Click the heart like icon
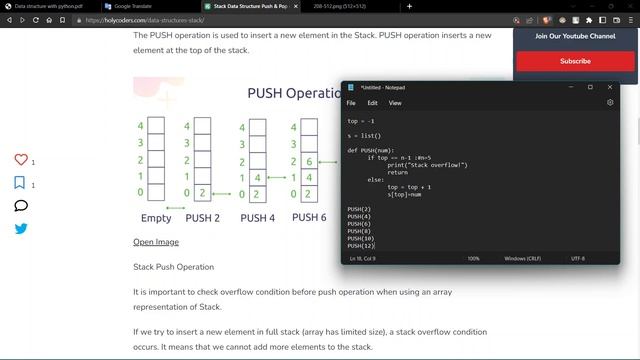Image resolution: width=640 pixels, height=360 pixels. [x=21, y=160]
